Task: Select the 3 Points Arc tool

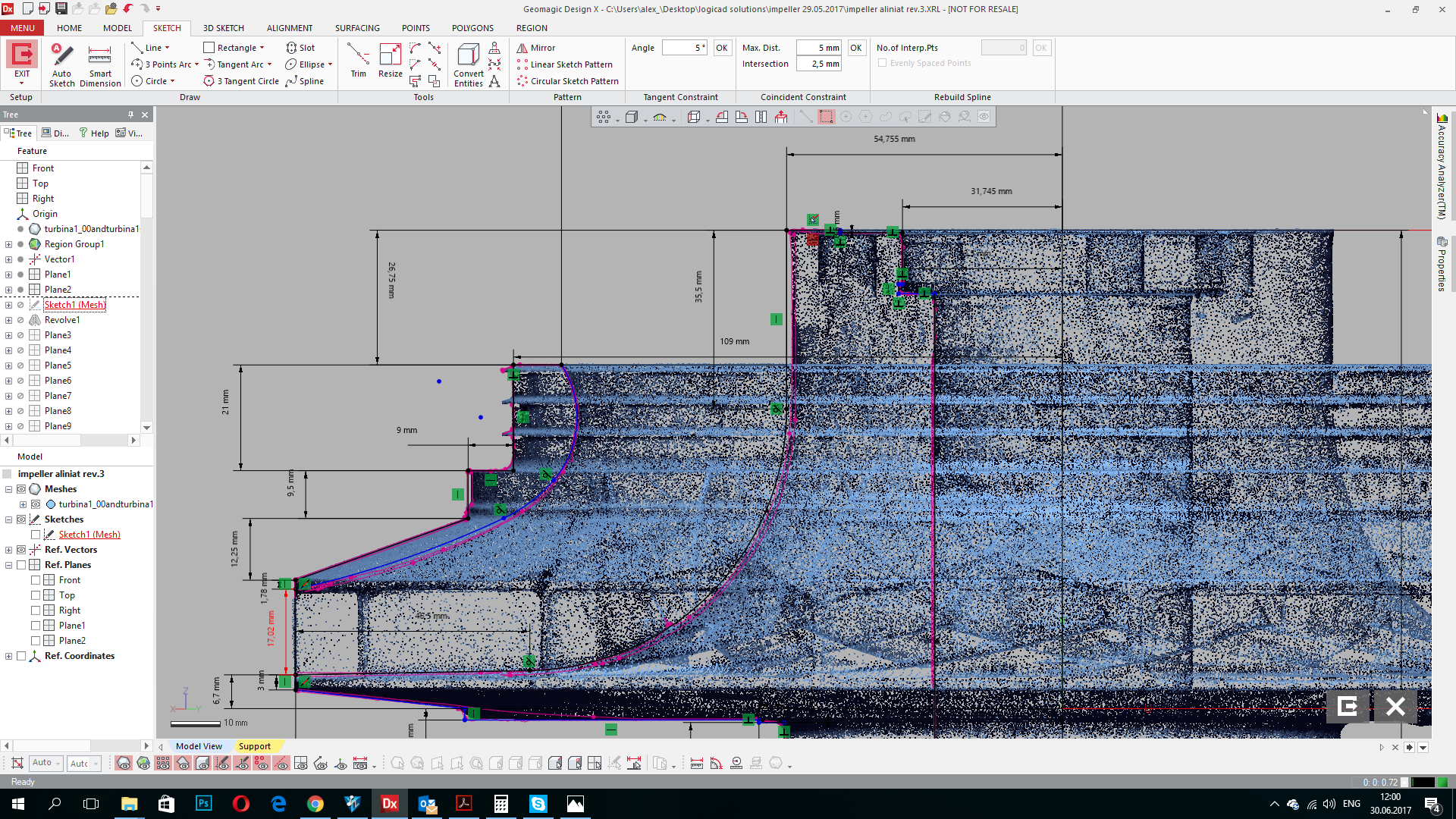Action: 162,64
